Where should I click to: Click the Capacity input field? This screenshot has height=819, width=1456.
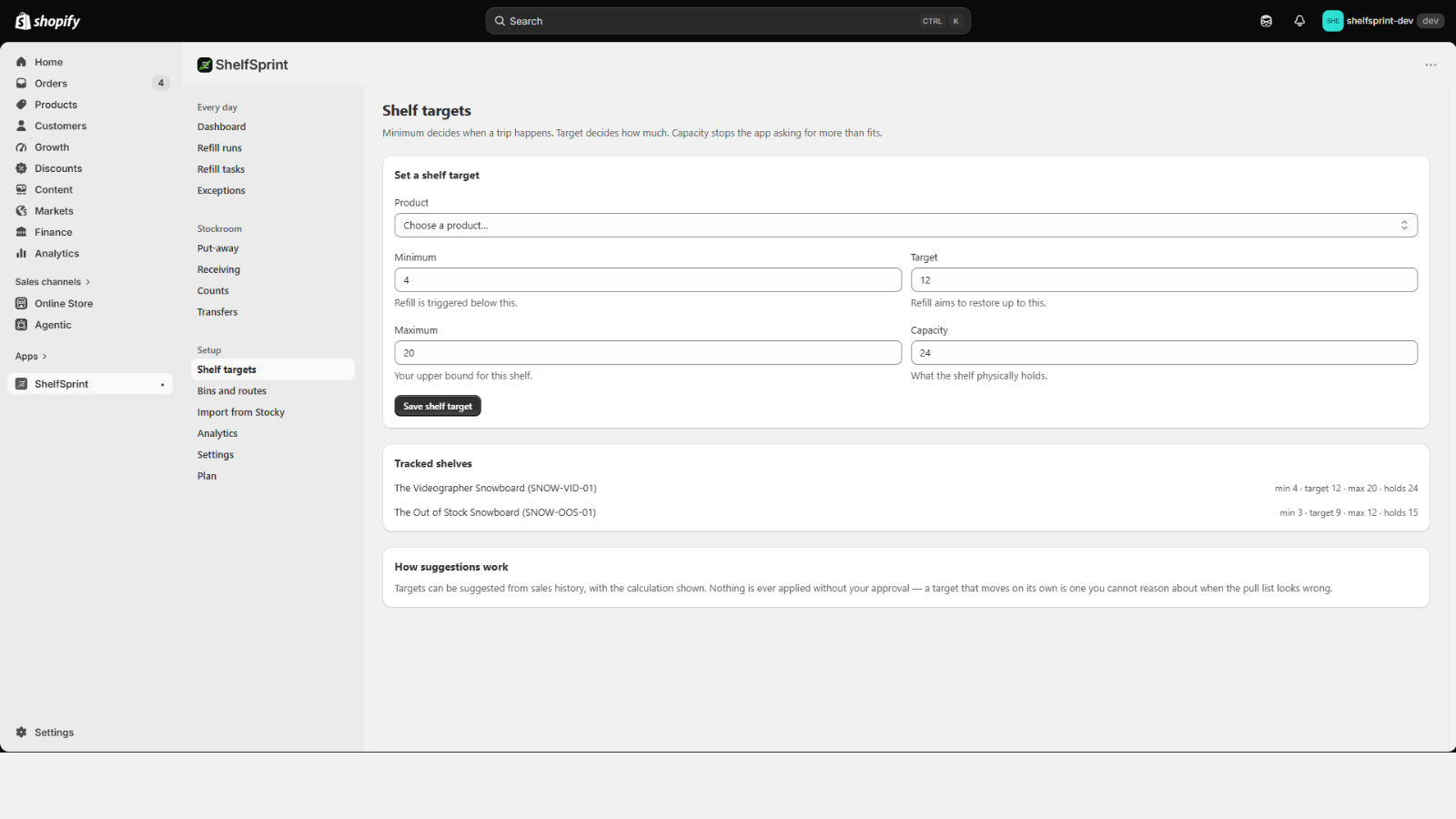pyautogui.click(x=1164, y=353)
